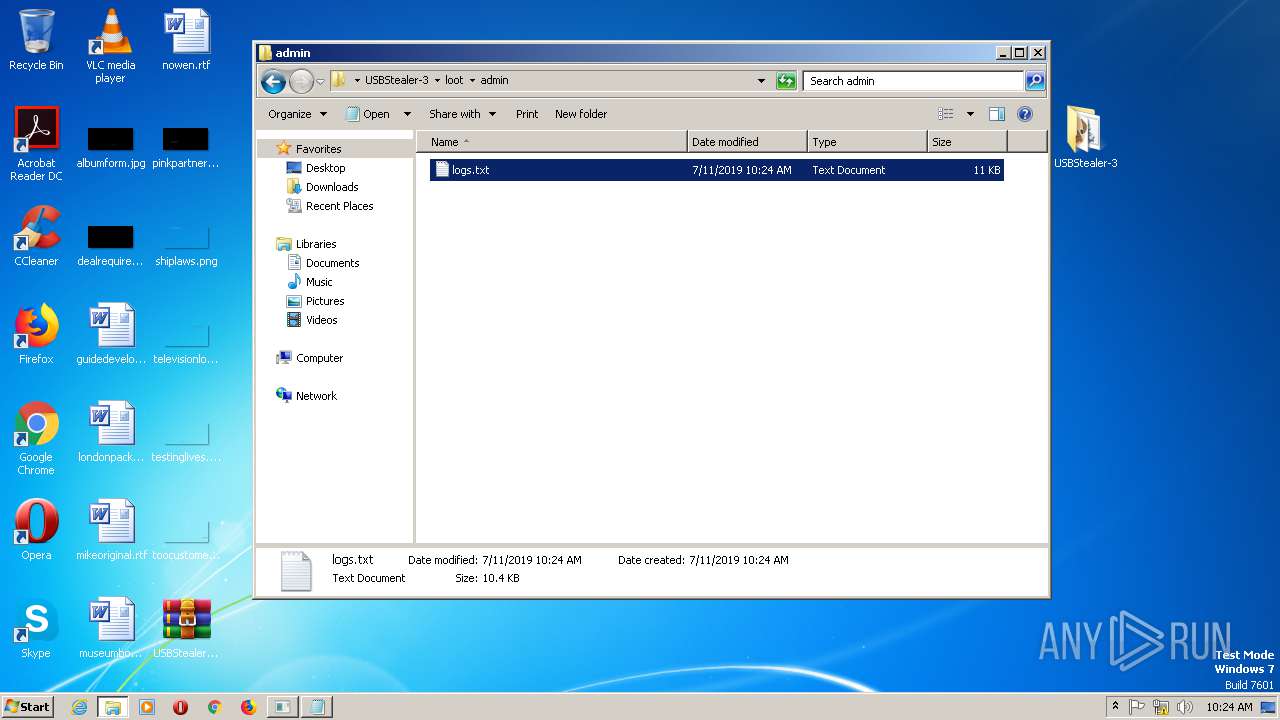Open Pictures library
Screen dimensions: 1280x720
(325, 301)
